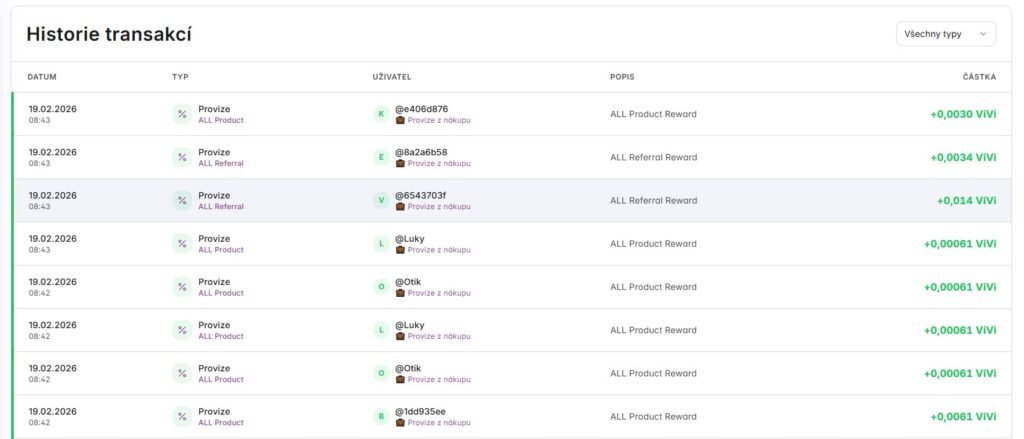This screenshot has height=439, width=1024.
Task: Select the +0,0030 ViVi amount
Action: coord(963,114)
